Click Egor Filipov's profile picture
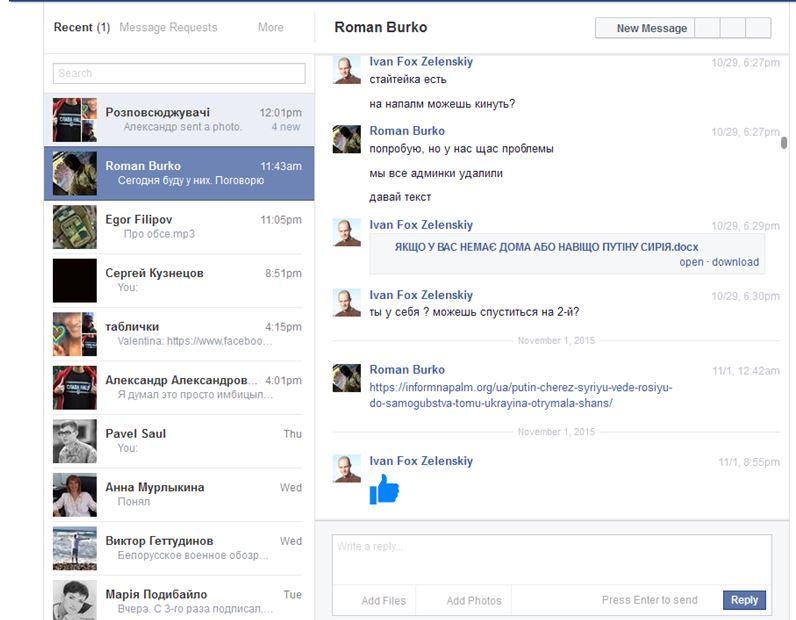This screenshot has height=620, width=796. tap(74, 227)
